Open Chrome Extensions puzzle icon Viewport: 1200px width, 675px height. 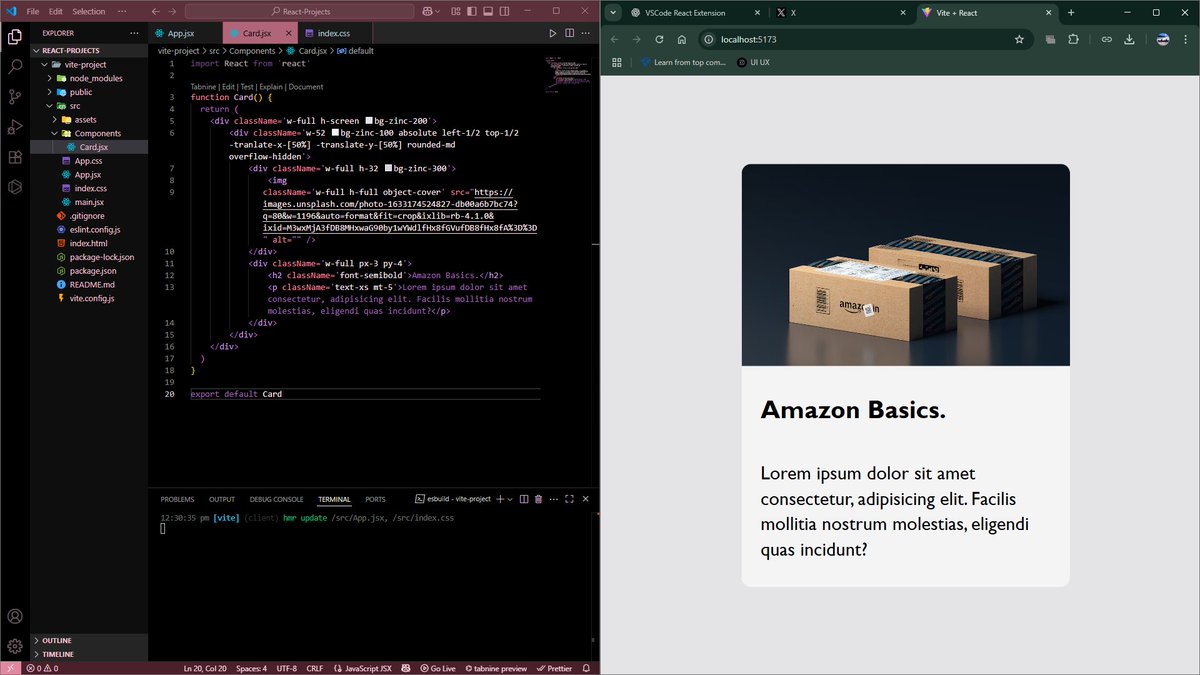point(1074,40)
